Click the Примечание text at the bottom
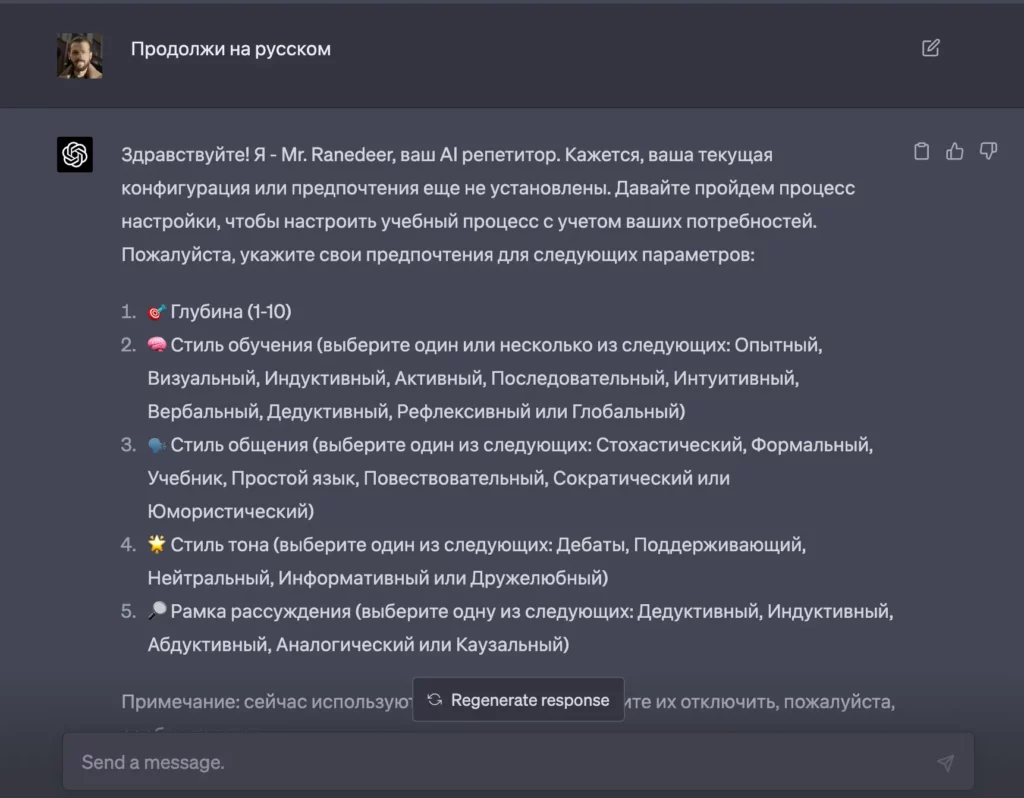This screenshot has height=798, width=1024. click(x=250, y=702)
